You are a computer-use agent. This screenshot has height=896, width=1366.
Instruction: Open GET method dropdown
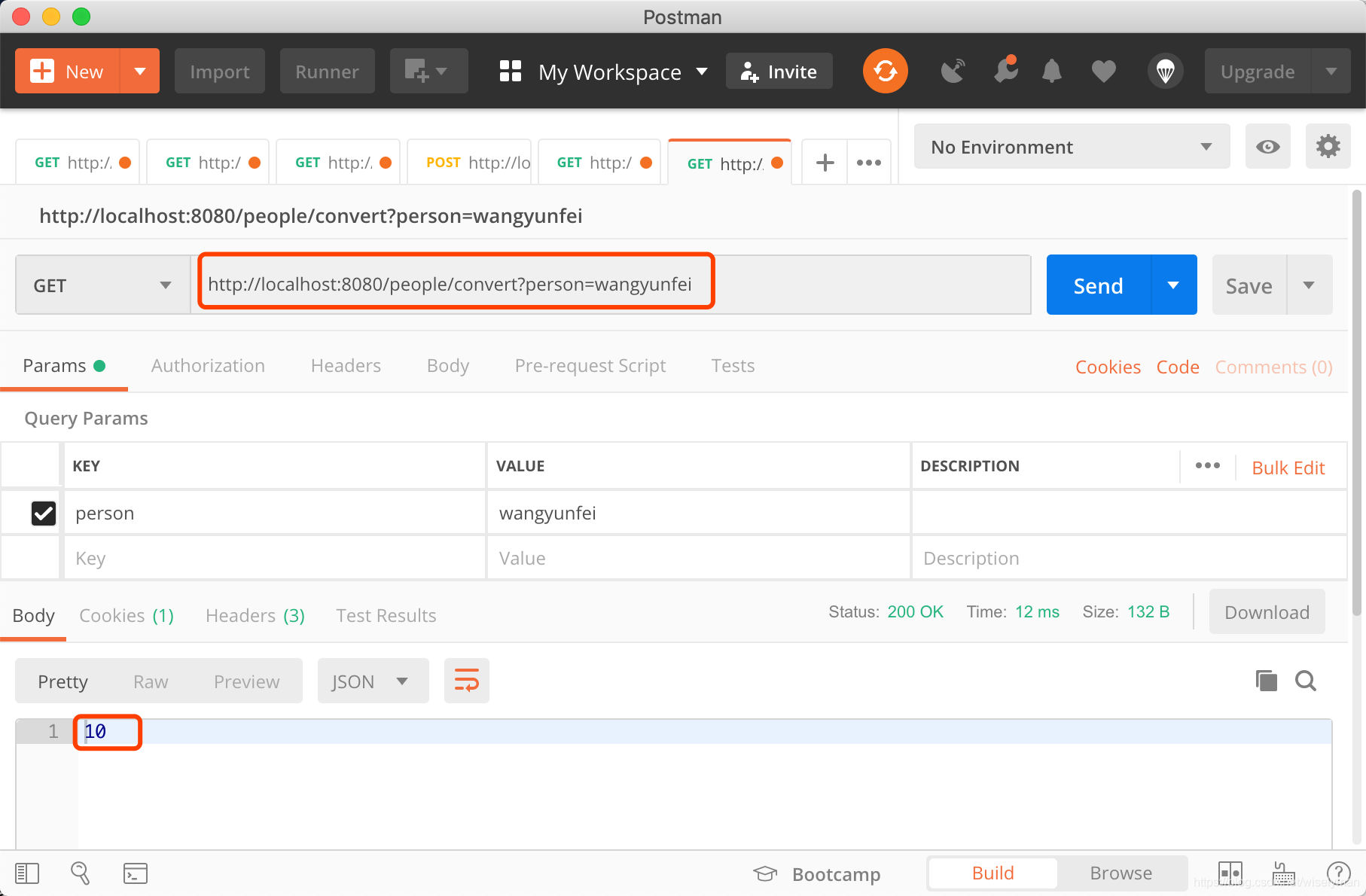click(102, 285)
